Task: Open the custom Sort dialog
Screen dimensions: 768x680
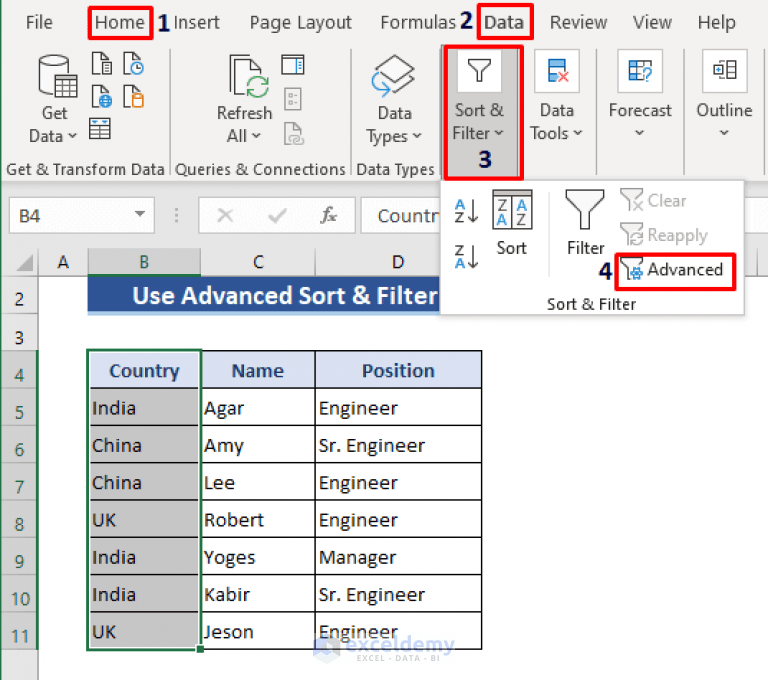Action: (x=512, y=223)
